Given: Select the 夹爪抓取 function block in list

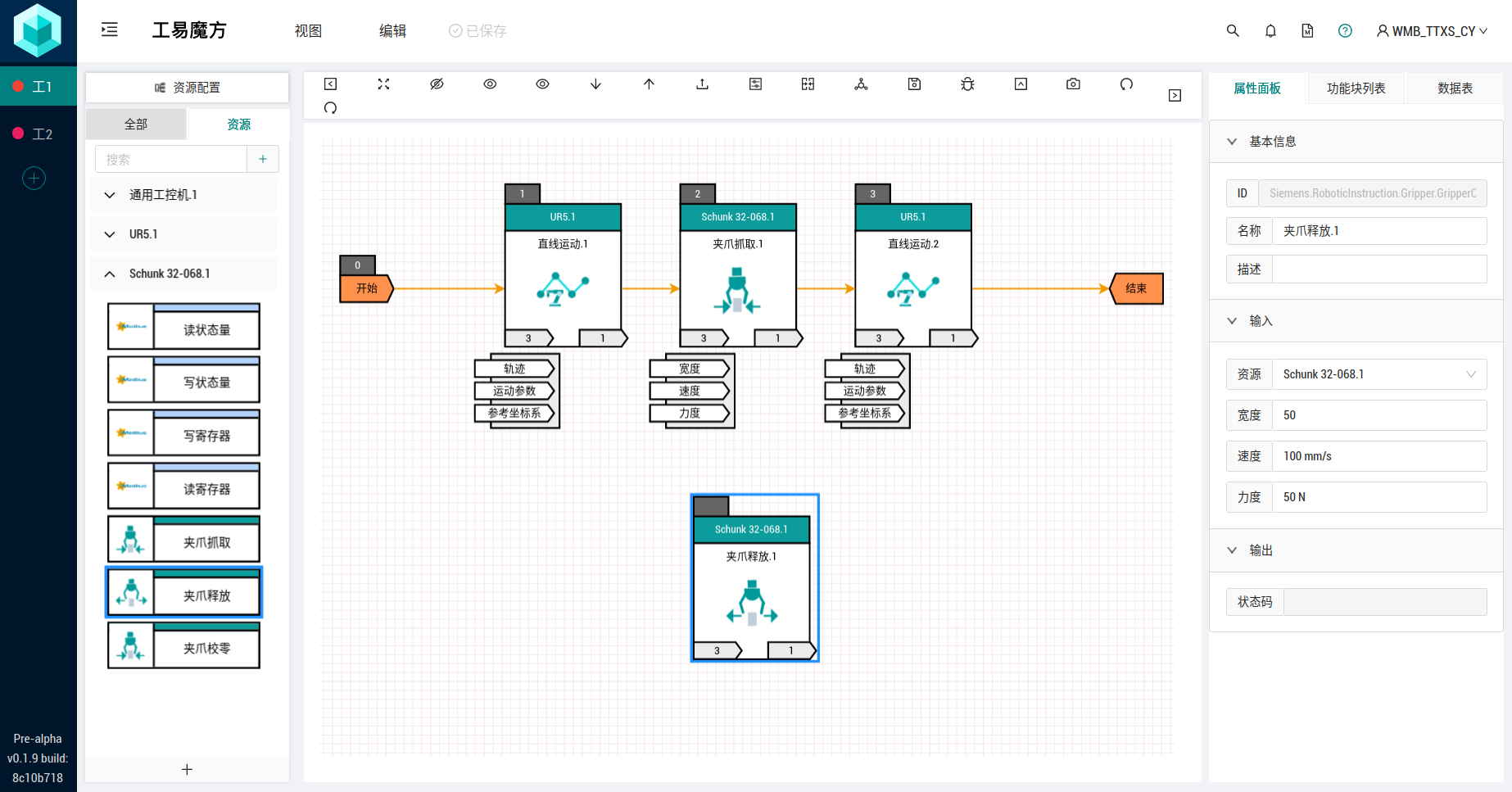Looking at the screenshot, I should coord(183,539).
